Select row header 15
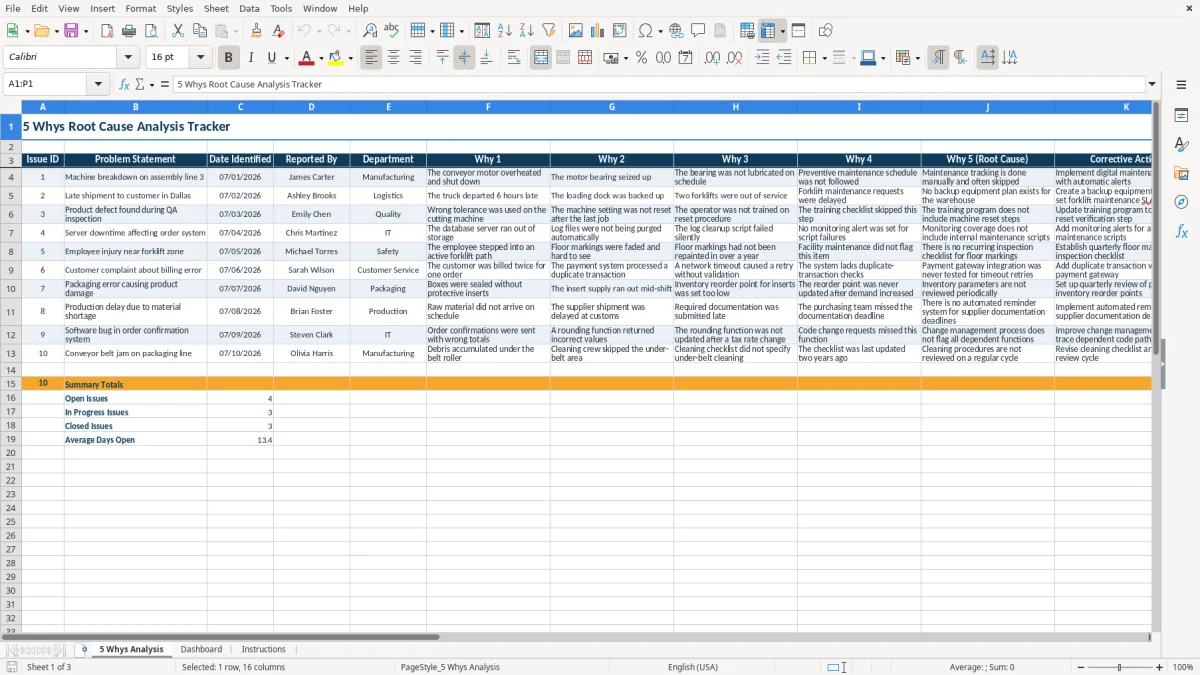 pyautogui.click(x=11, y=384)
